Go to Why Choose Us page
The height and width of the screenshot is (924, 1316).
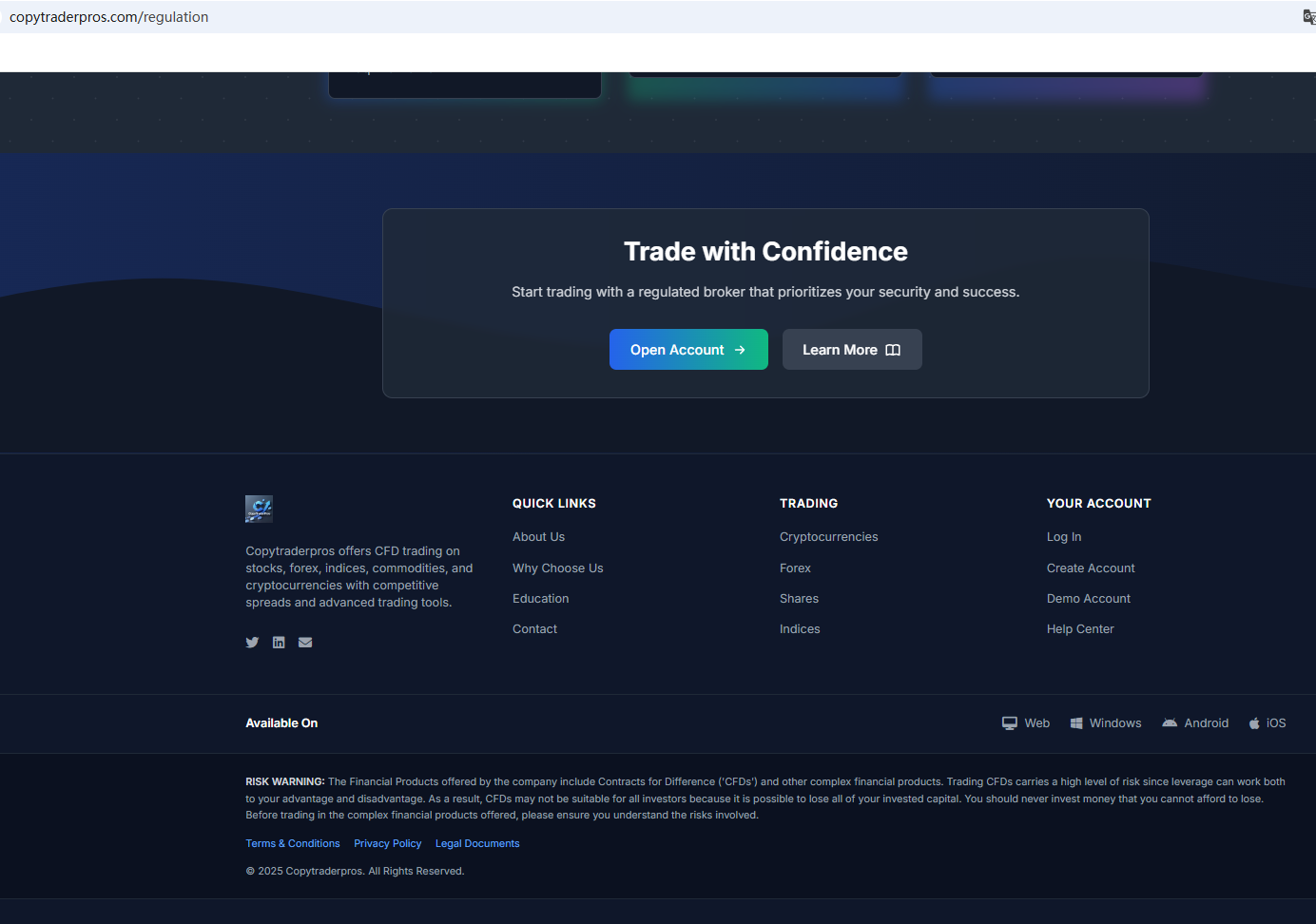click(557, 568)
